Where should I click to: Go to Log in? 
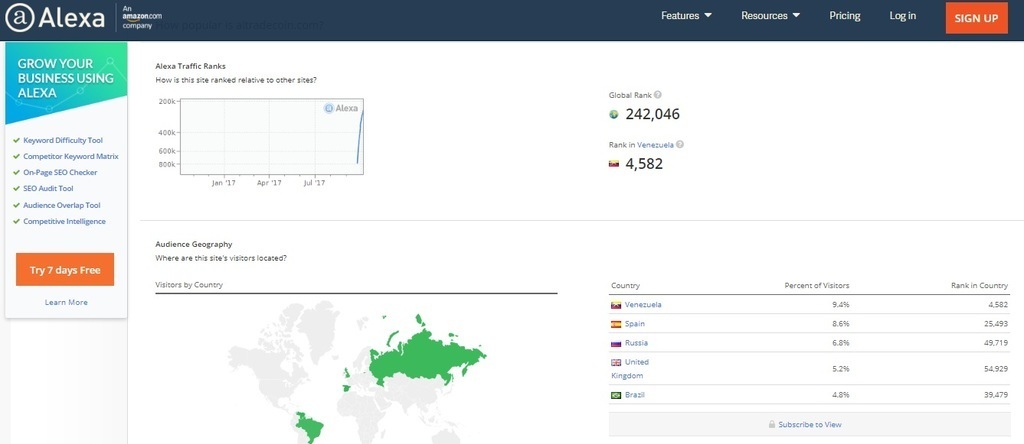(903, 16)
